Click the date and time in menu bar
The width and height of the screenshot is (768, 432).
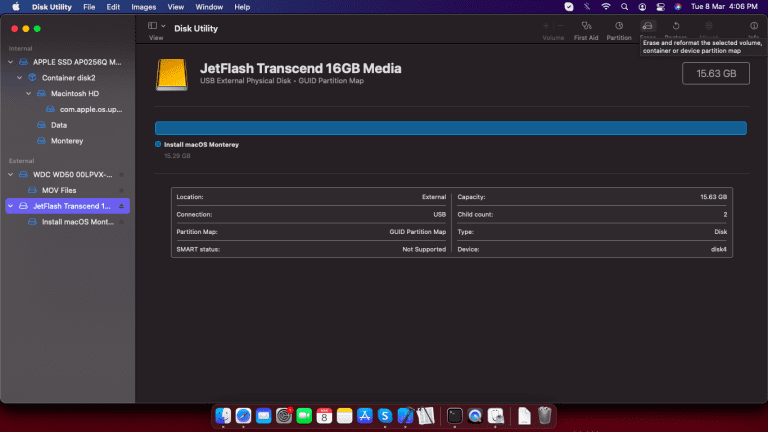tap(724, 7)
